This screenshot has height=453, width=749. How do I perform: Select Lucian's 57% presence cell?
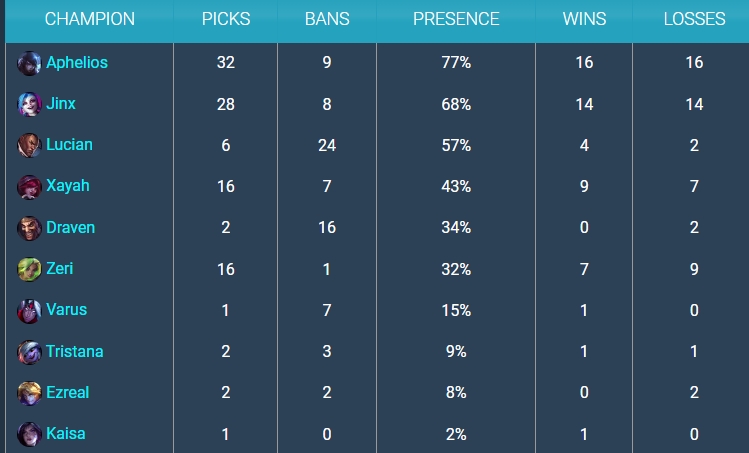click(x=456, y=145)
